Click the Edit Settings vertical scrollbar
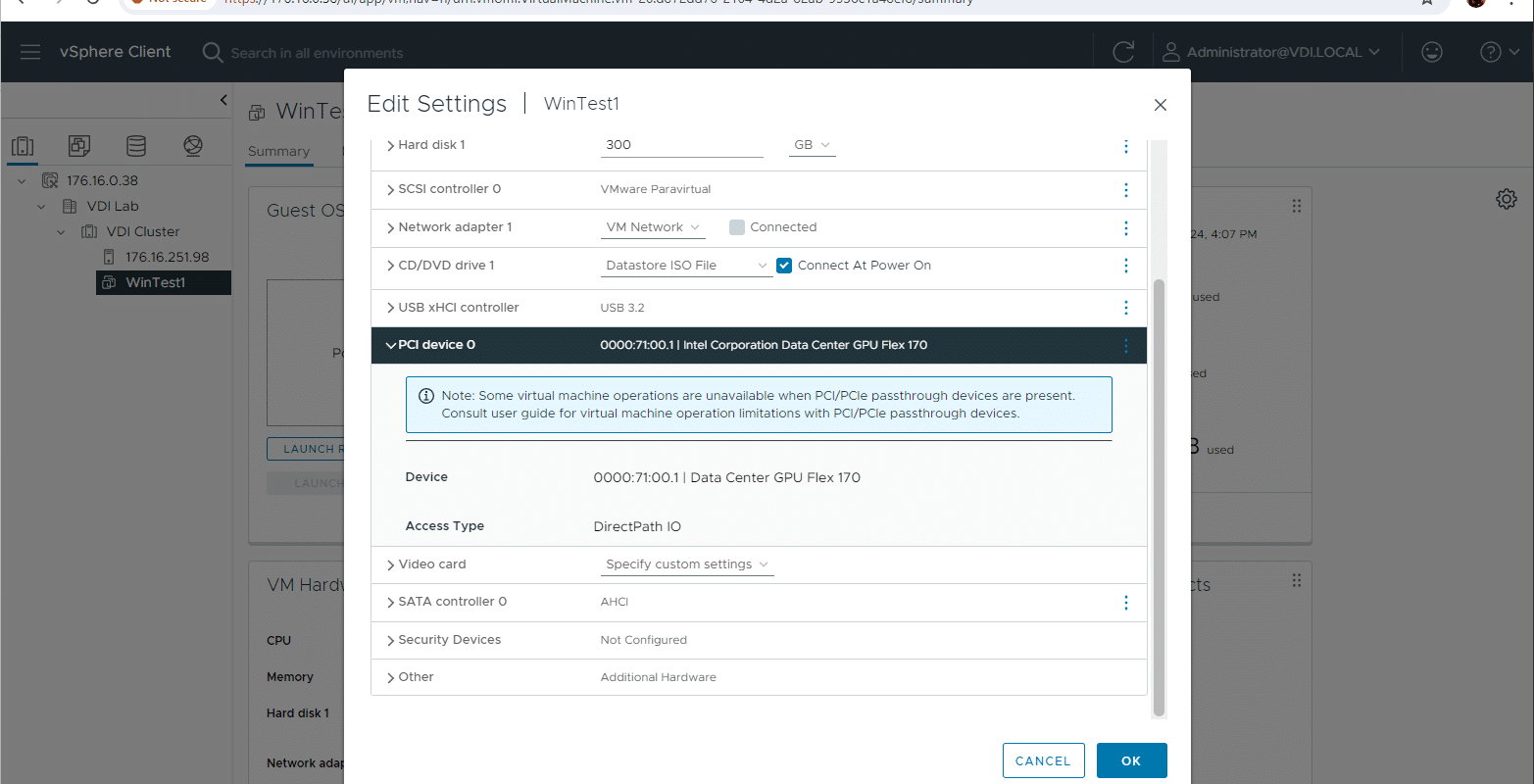 point(1159,498)
